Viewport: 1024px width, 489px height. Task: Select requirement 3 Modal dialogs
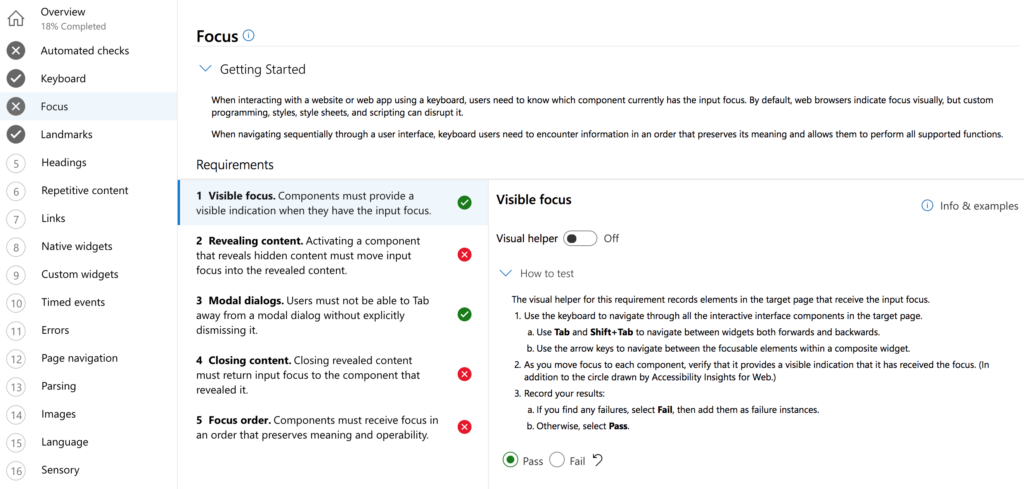[333, 315]
